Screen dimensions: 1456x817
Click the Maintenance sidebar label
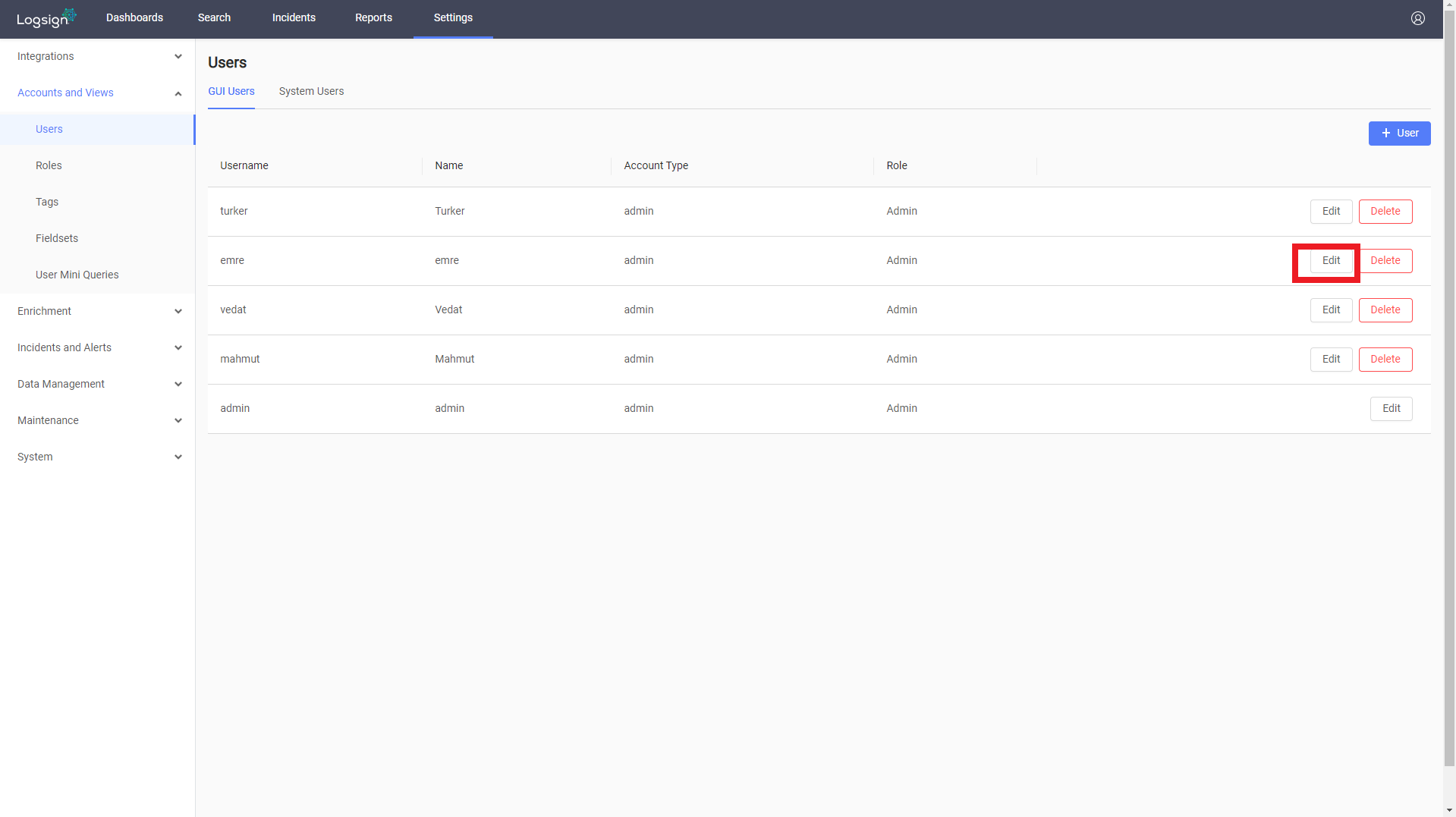pyautogui.click(x=48, y=420)
